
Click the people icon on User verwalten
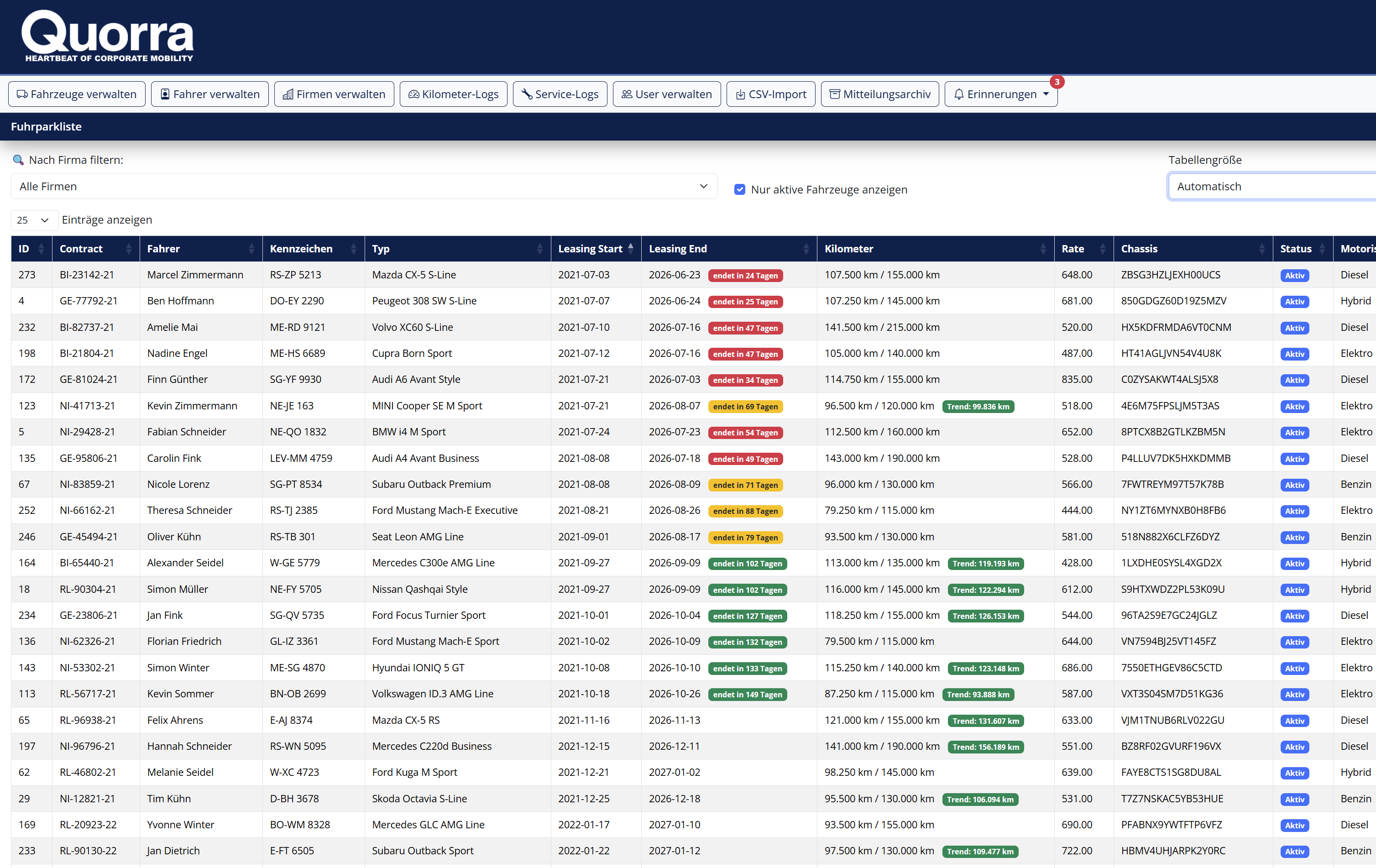627,94
